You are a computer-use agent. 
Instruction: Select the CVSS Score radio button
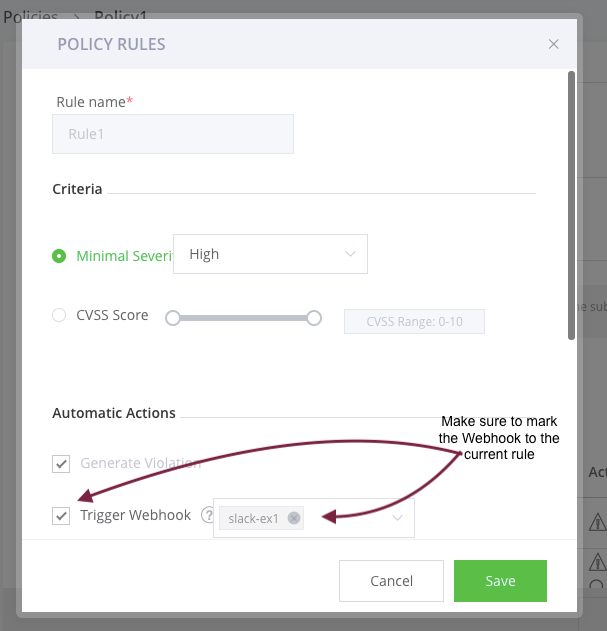pos(59,316)
